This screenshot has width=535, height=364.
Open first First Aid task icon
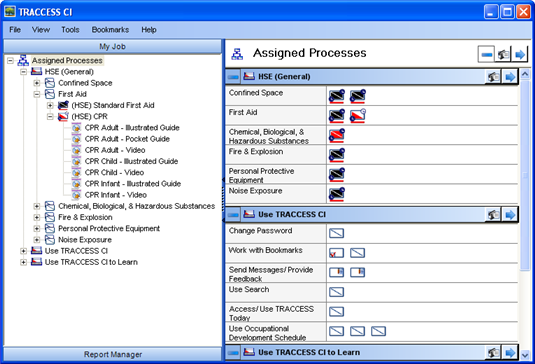[x=337, y=116]
